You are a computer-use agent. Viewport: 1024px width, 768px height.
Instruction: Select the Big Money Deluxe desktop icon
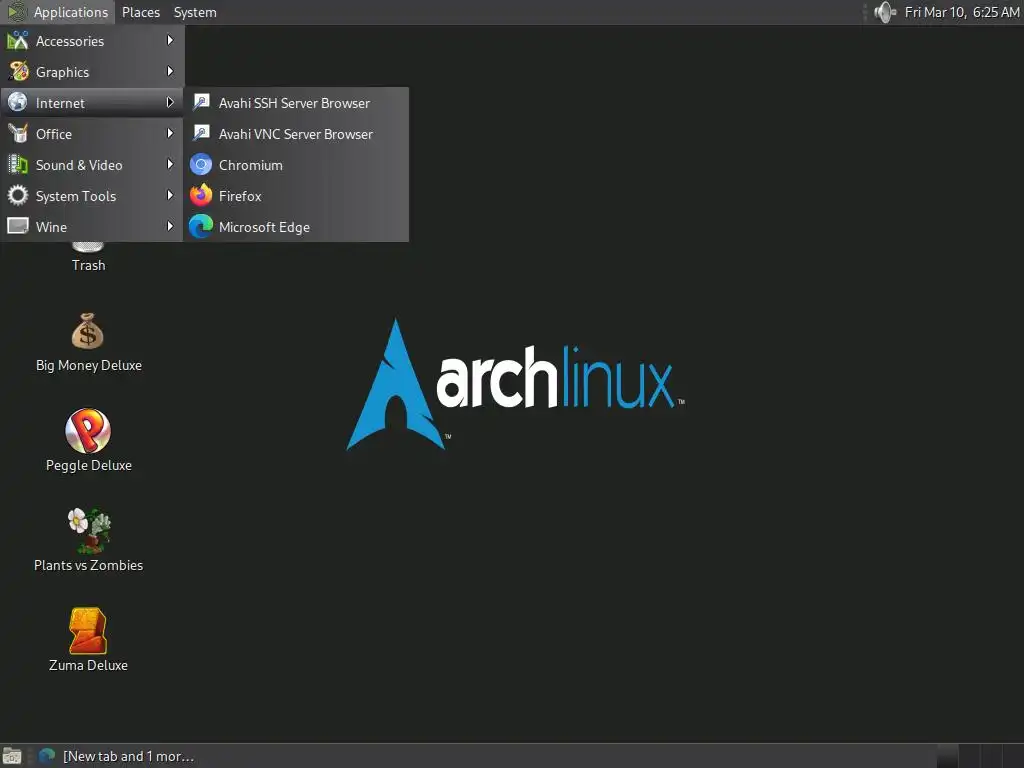pyautogui.click(x=88, y=332)
